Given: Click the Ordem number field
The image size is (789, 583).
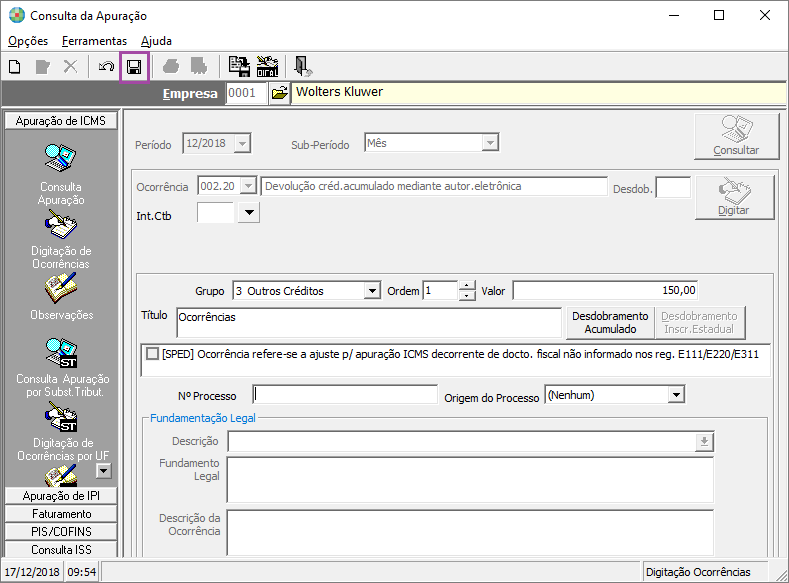Looking at the screenshot, I should pyautogui.click(x=440, y=290).
